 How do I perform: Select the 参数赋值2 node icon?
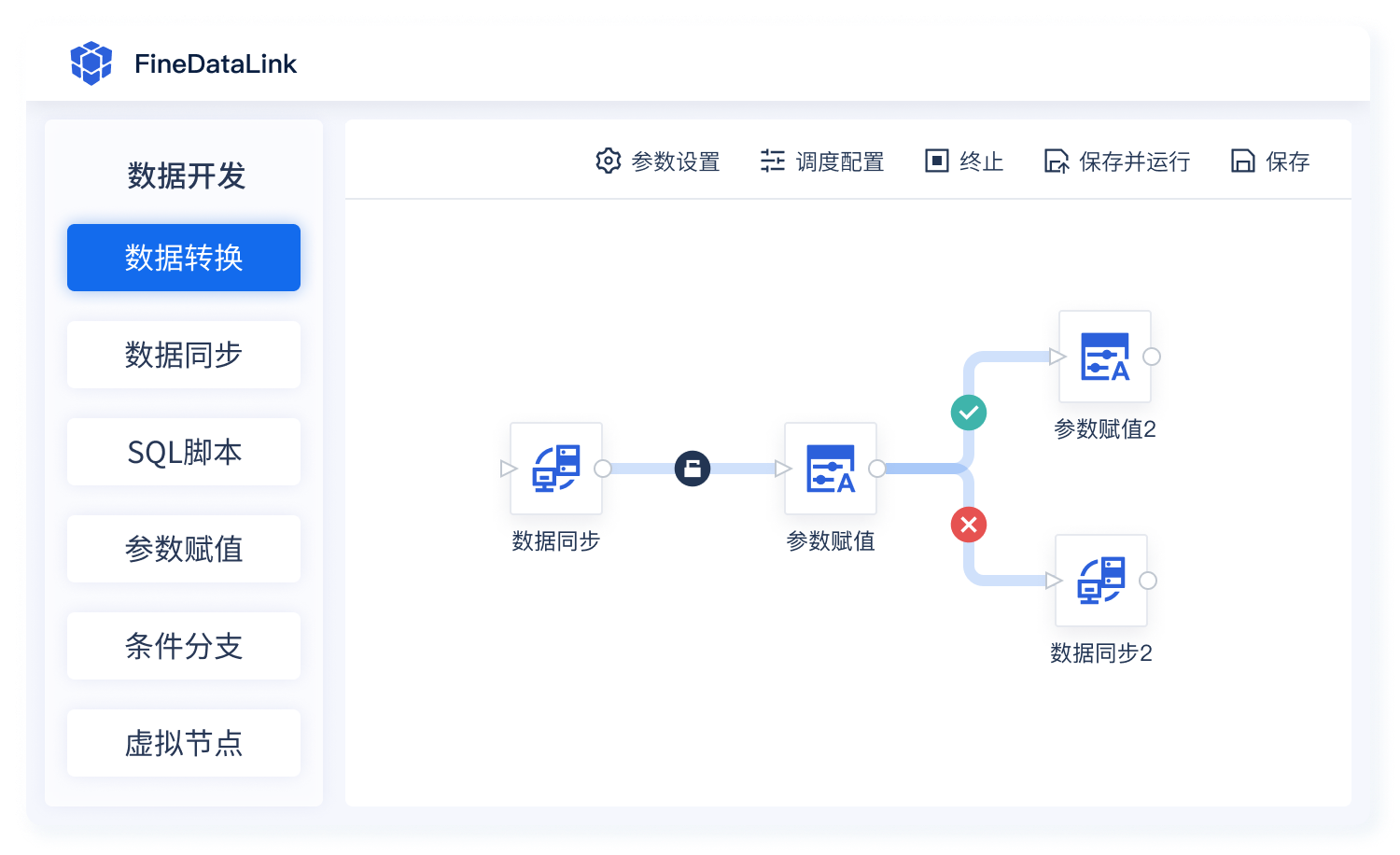(1105, 357)
